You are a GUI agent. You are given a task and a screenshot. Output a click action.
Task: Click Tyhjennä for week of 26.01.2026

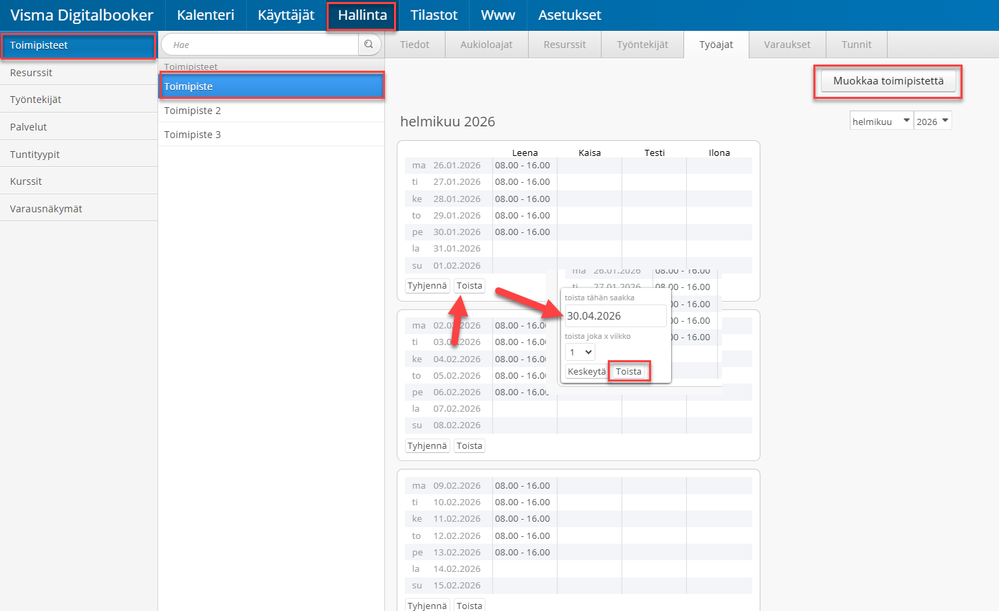coord(427,285)
